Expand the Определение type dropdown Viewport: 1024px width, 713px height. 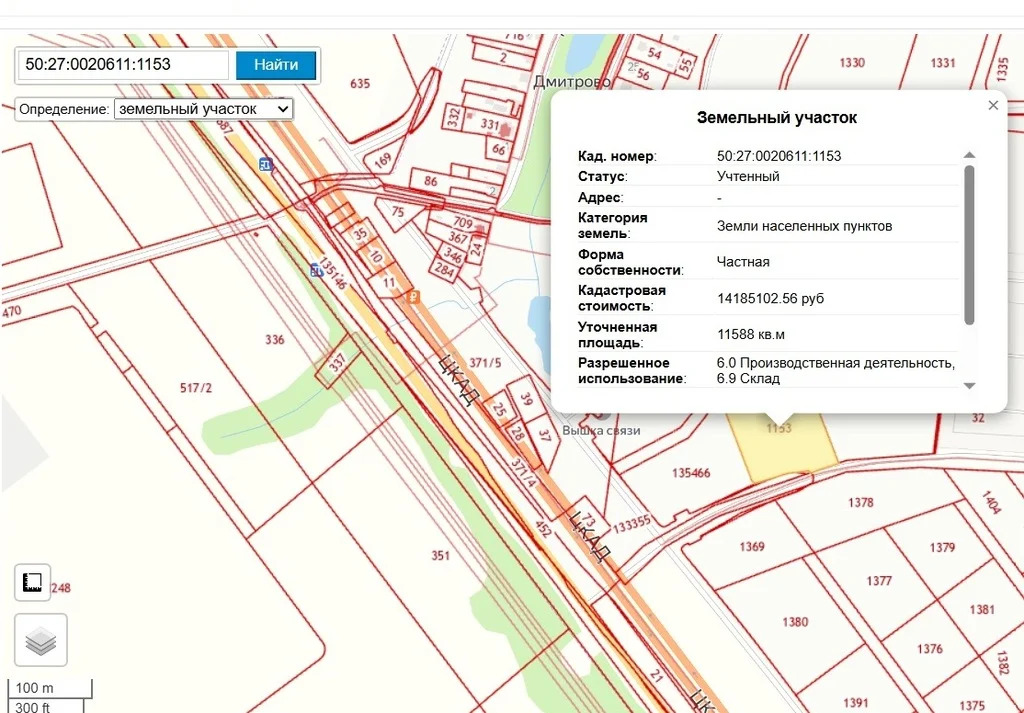pyautogui.click(x=203, y=108)
